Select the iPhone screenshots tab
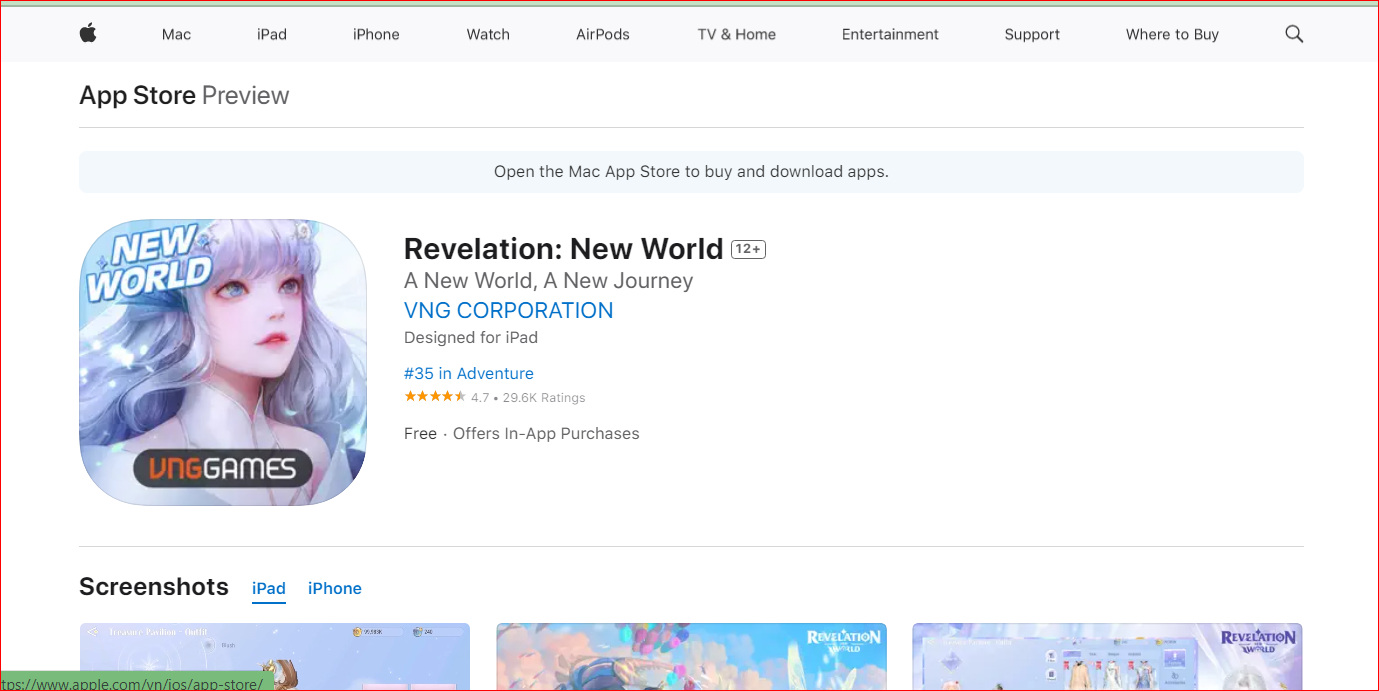The image size is (1379, 691). [x=335, y=588]
